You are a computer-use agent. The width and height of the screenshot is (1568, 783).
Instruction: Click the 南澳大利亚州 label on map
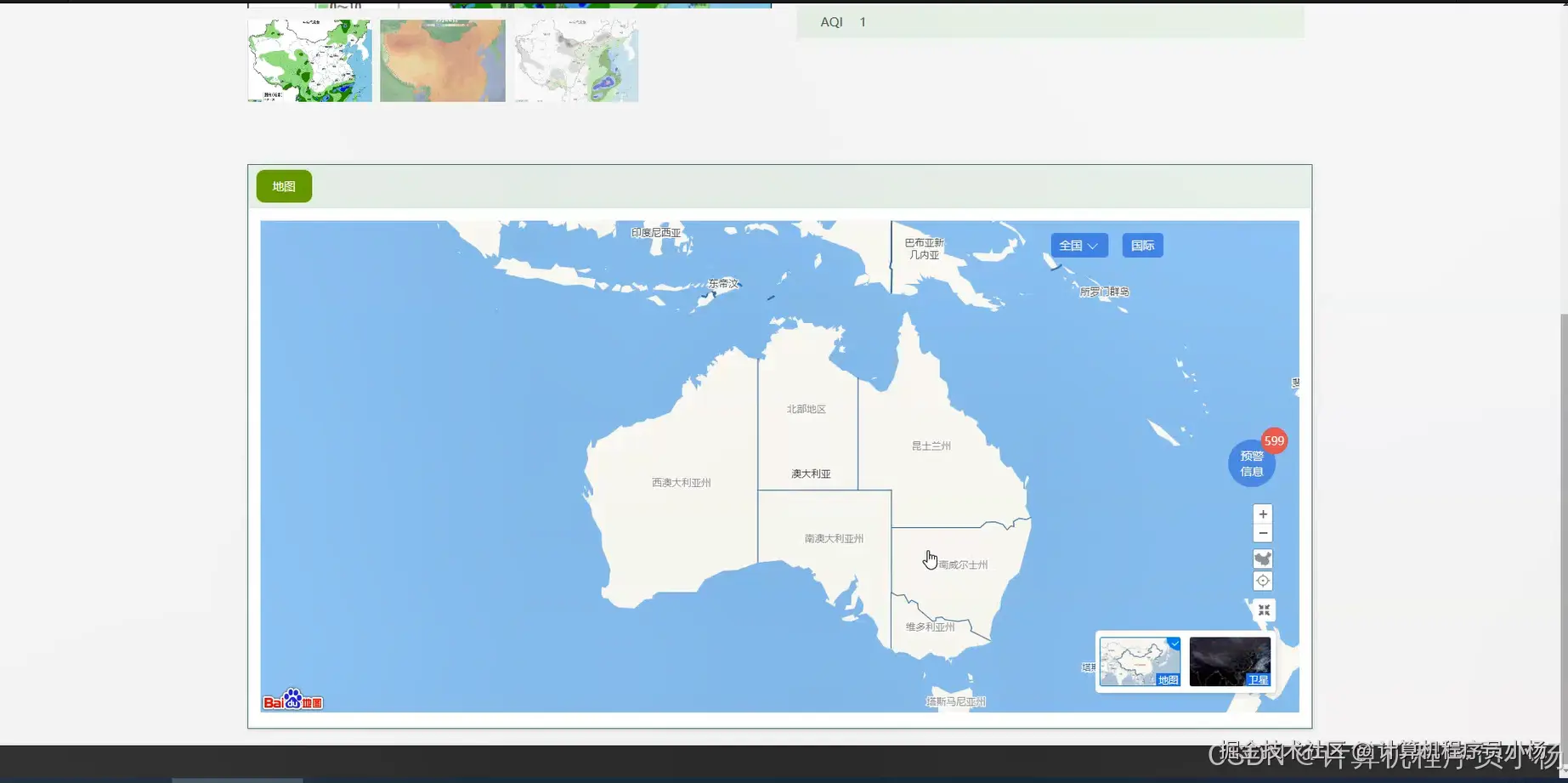(834, 538)
